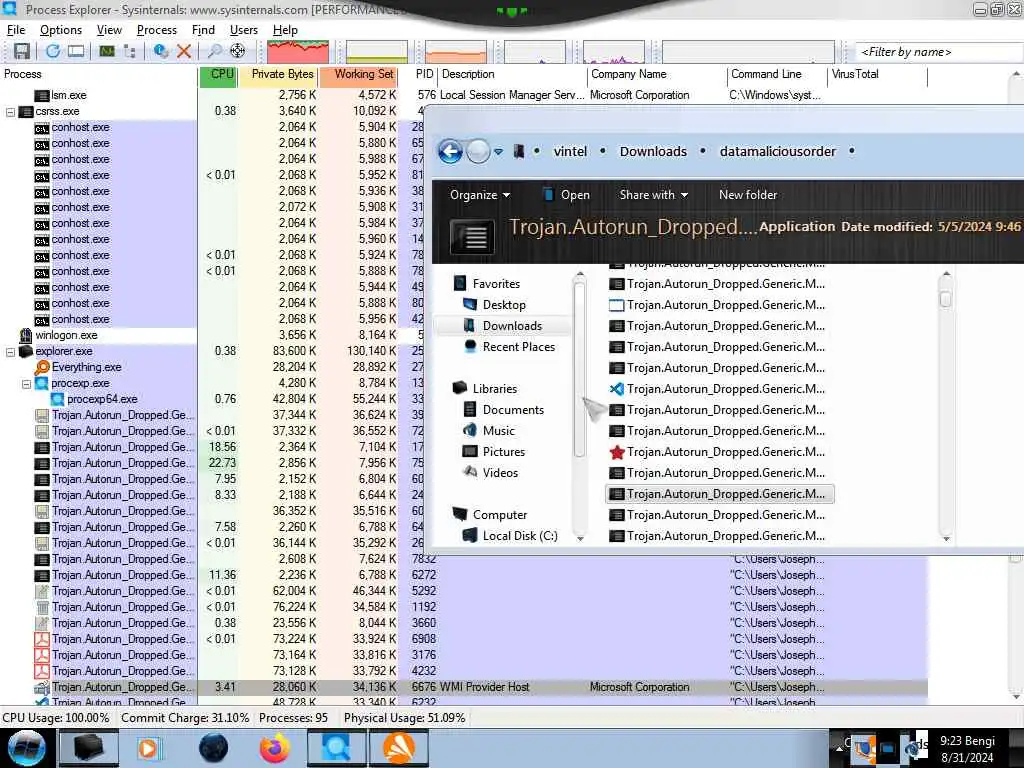
Task: Open the Organize dropdown menu
Action: (480, 195)
